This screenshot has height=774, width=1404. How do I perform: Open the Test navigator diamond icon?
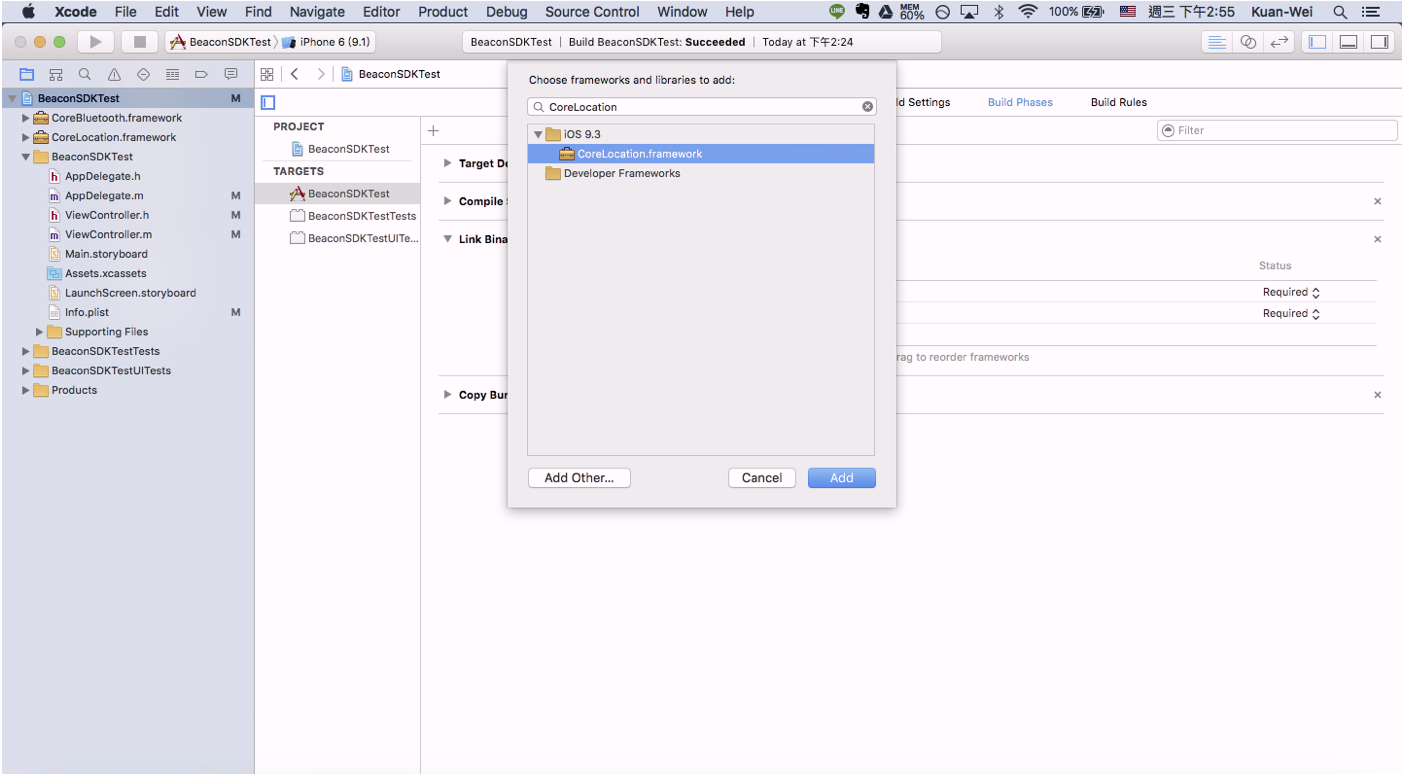143,74
